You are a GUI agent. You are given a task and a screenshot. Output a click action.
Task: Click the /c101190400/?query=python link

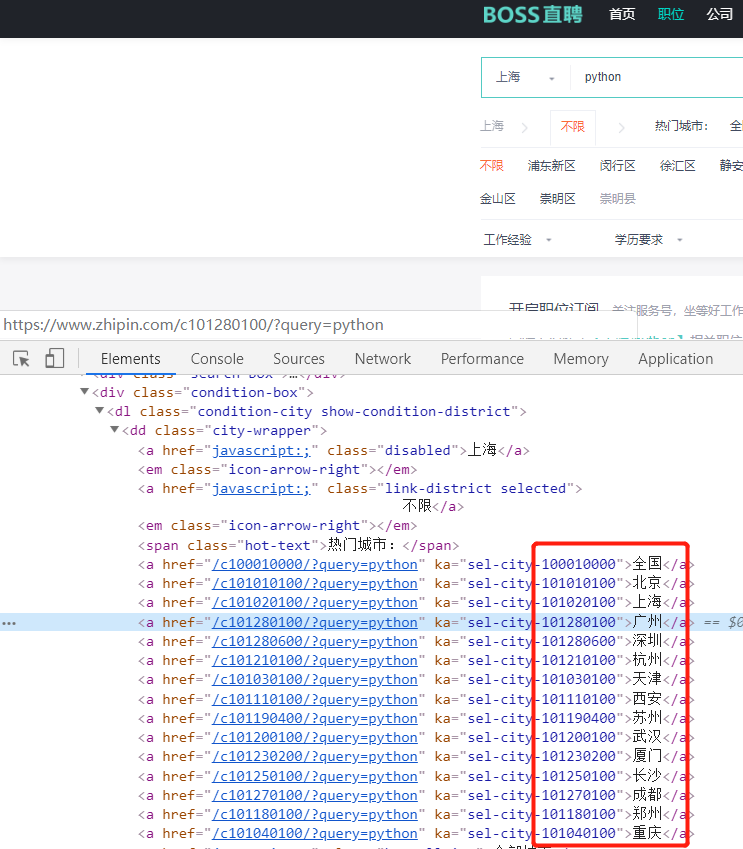pyautogui.click(x=315, y=719)
